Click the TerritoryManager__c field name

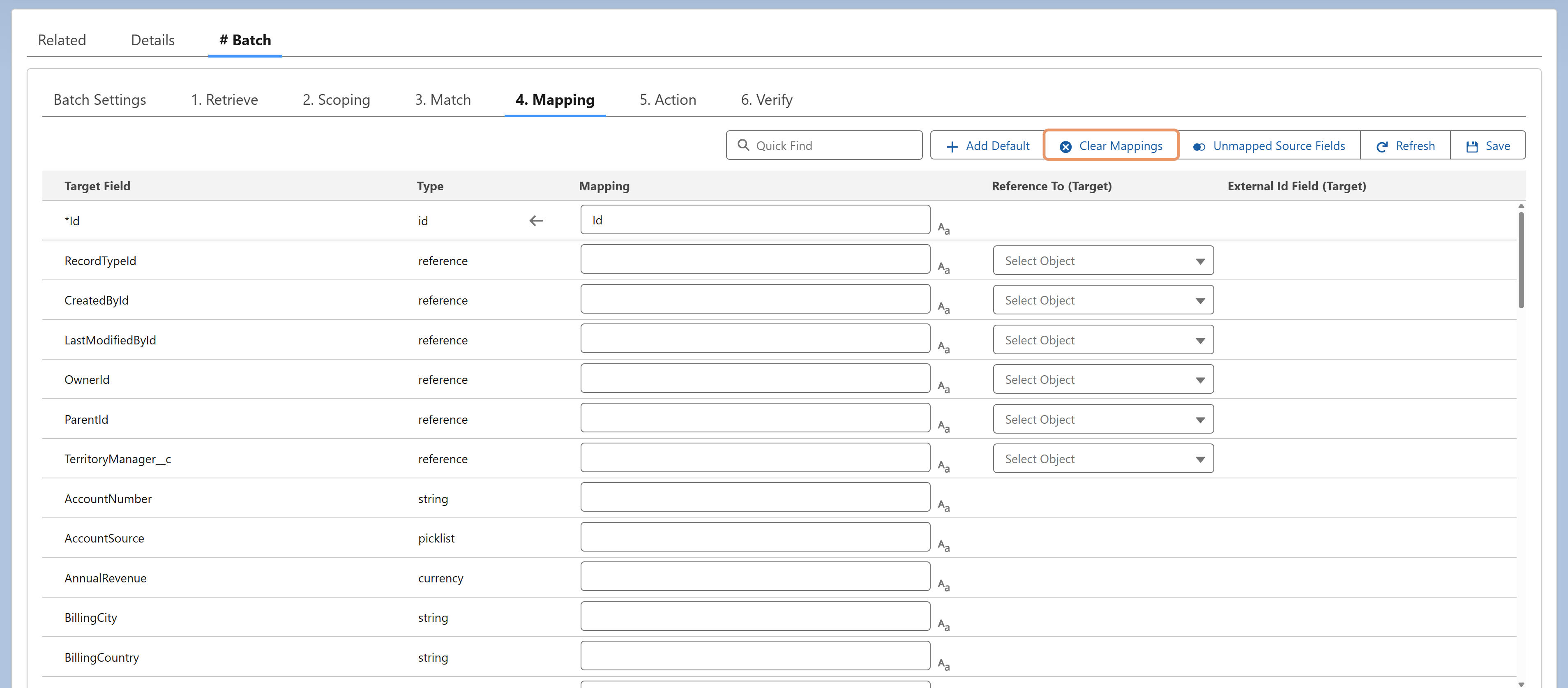point(118,459)
